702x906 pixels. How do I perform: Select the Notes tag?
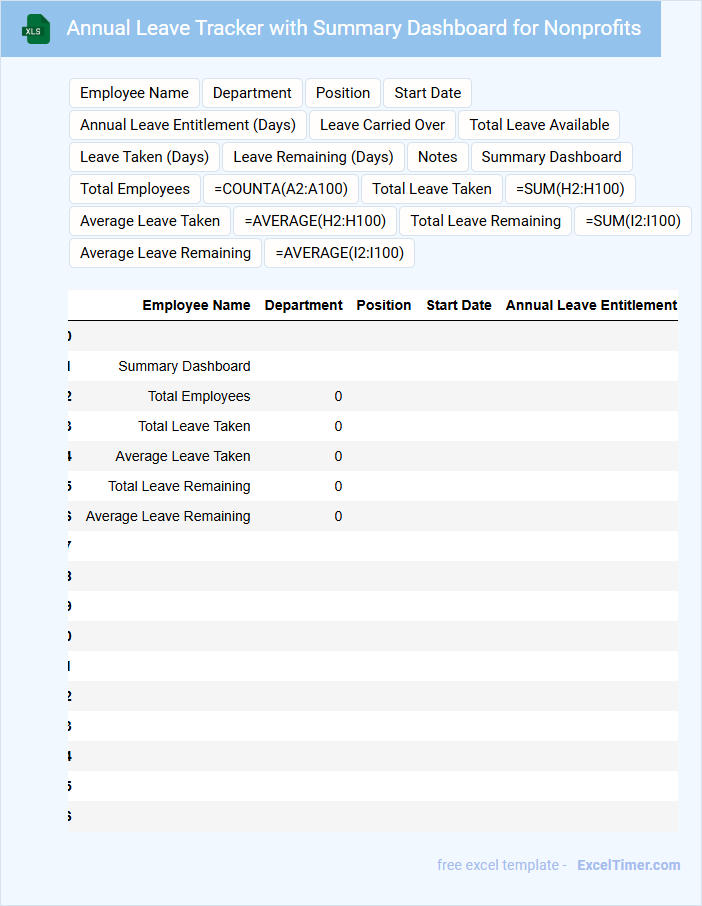pyautogui.click(x=437, y=157)
